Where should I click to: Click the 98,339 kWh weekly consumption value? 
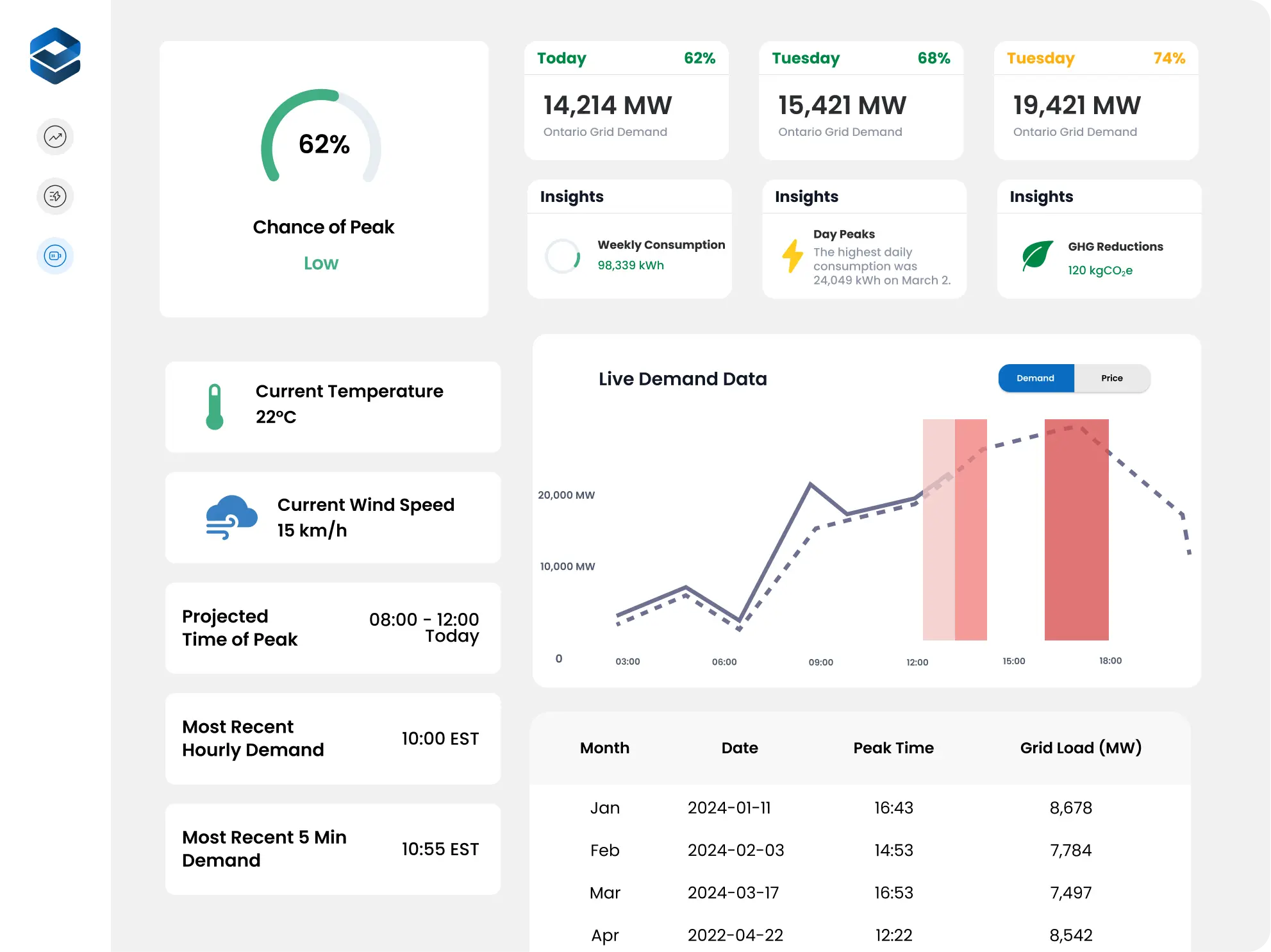click(x=631, y=265)
